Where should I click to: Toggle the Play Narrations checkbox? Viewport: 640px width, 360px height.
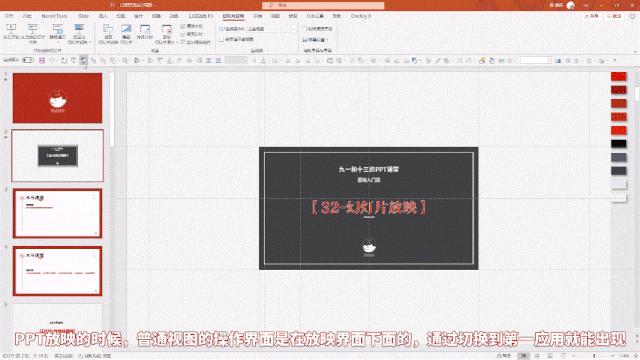(191, 26)
